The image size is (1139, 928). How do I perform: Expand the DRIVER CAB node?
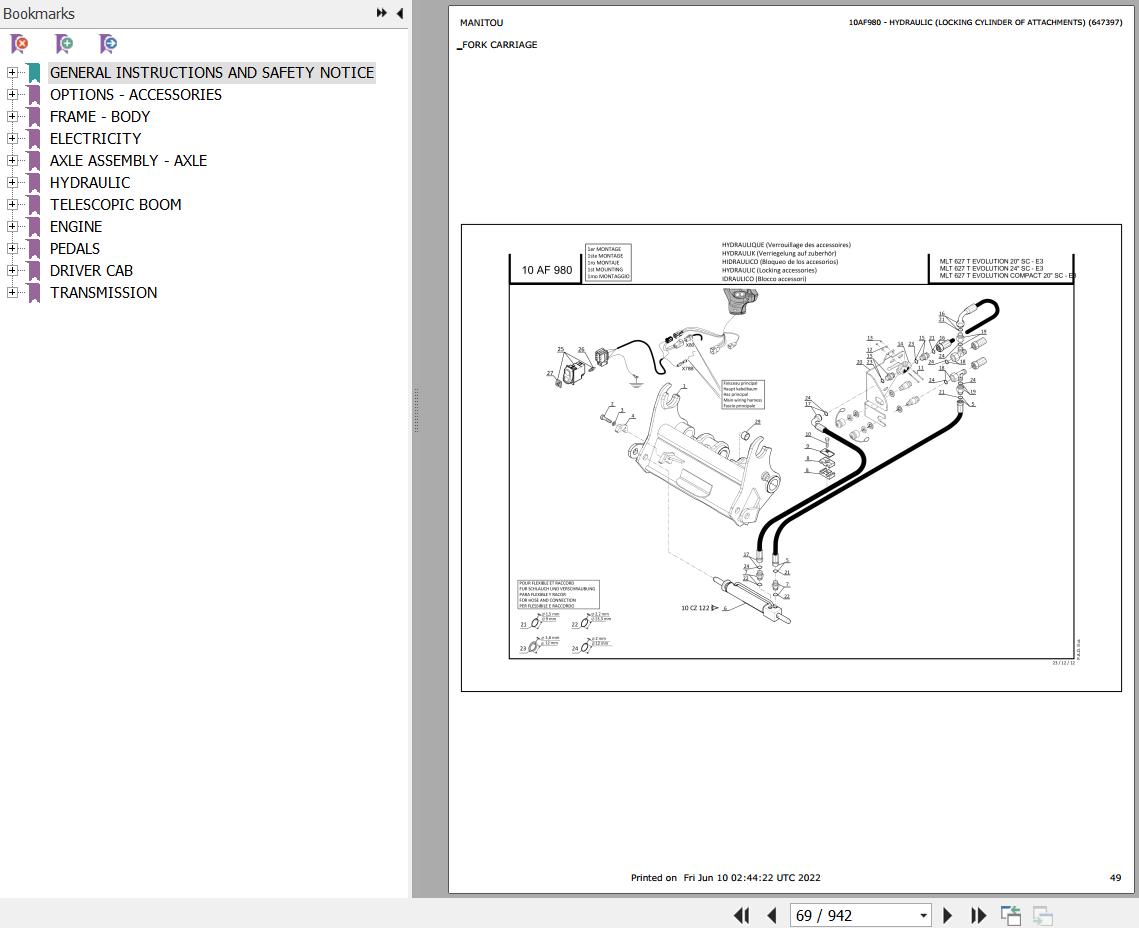click(x=12, y=270)
